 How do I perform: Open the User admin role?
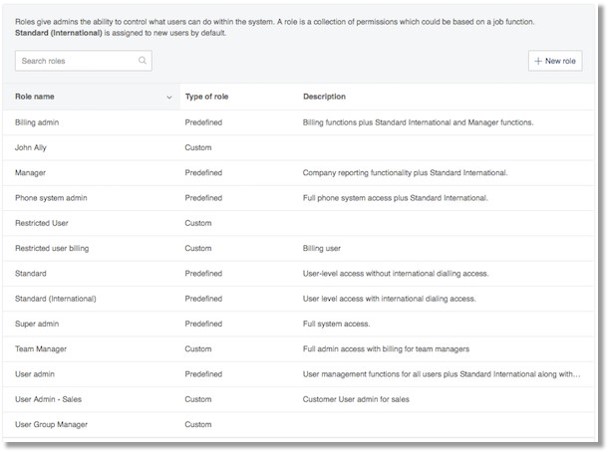pos(35,374)
